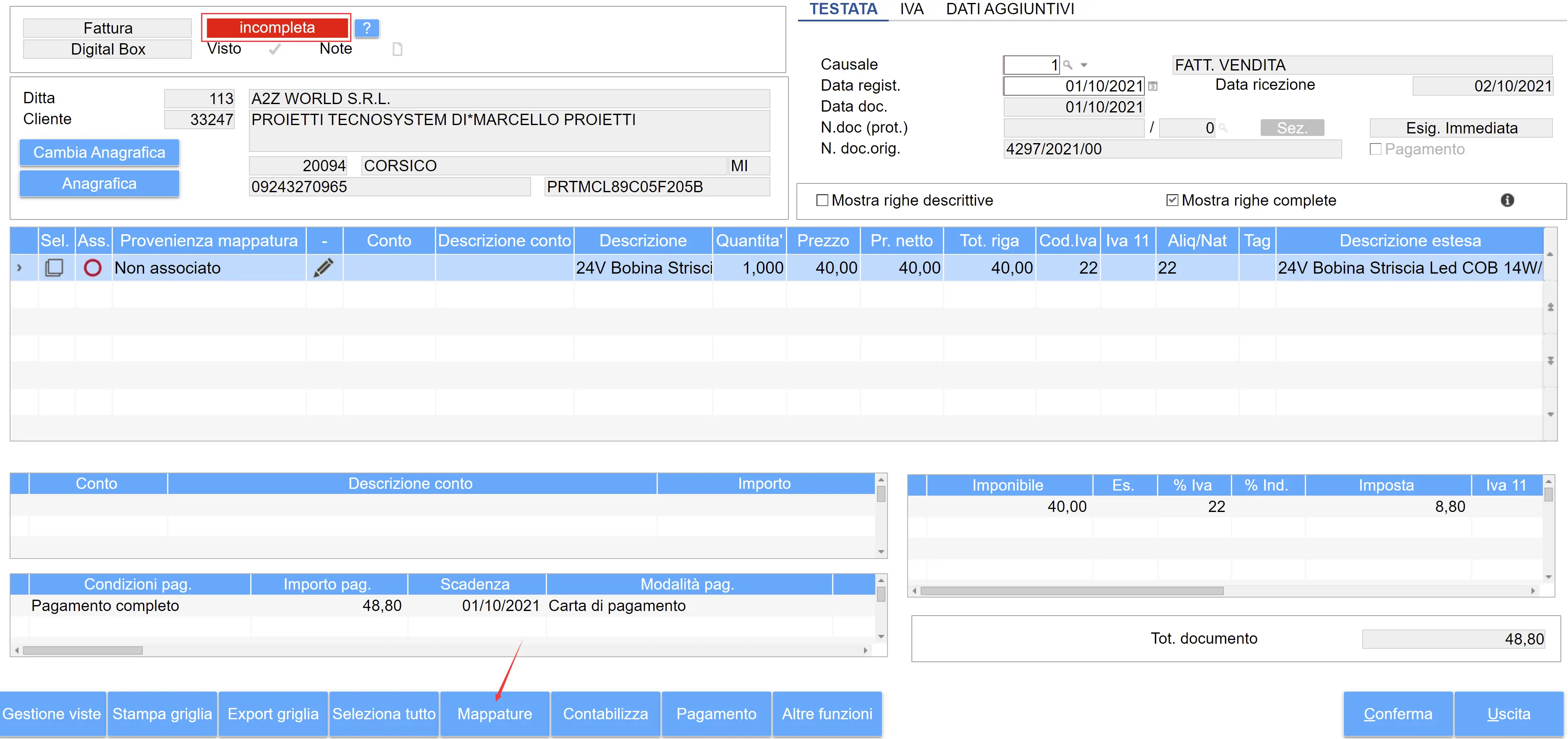Open the DATI AGGIUNTIVI tab
1568x739 pixels.
pyautogui.click(x=1010, y=9)
